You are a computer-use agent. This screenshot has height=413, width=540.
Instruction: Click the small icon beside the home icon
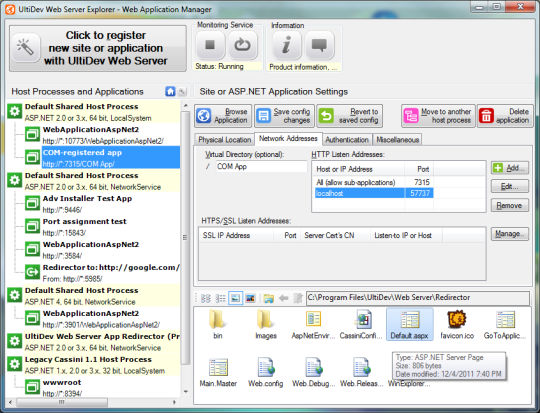(183, 92)
